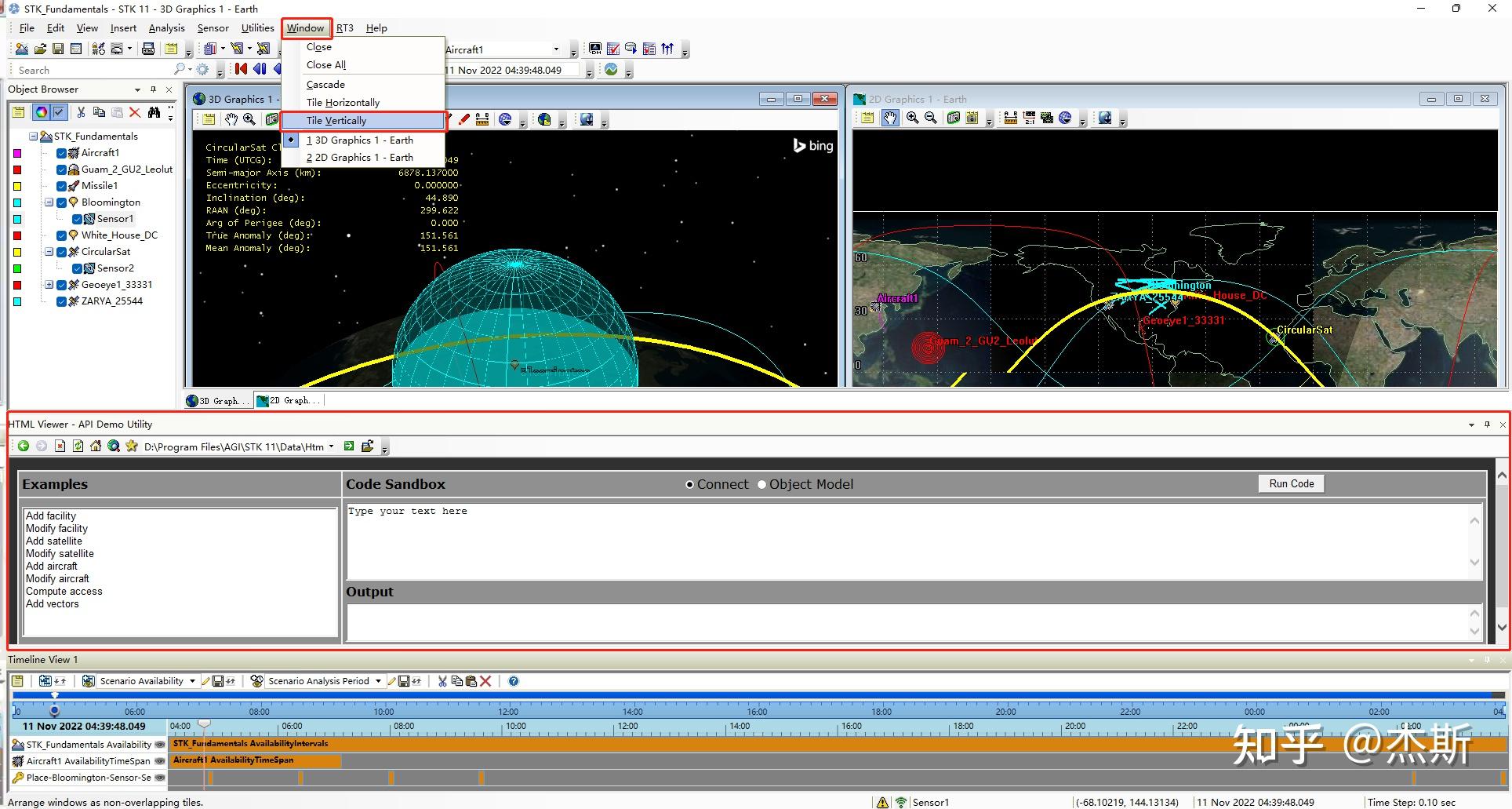The image size is (1512, 809).
Task: Click the help icon in Timeline View toolbar
Action: [514, 681]
